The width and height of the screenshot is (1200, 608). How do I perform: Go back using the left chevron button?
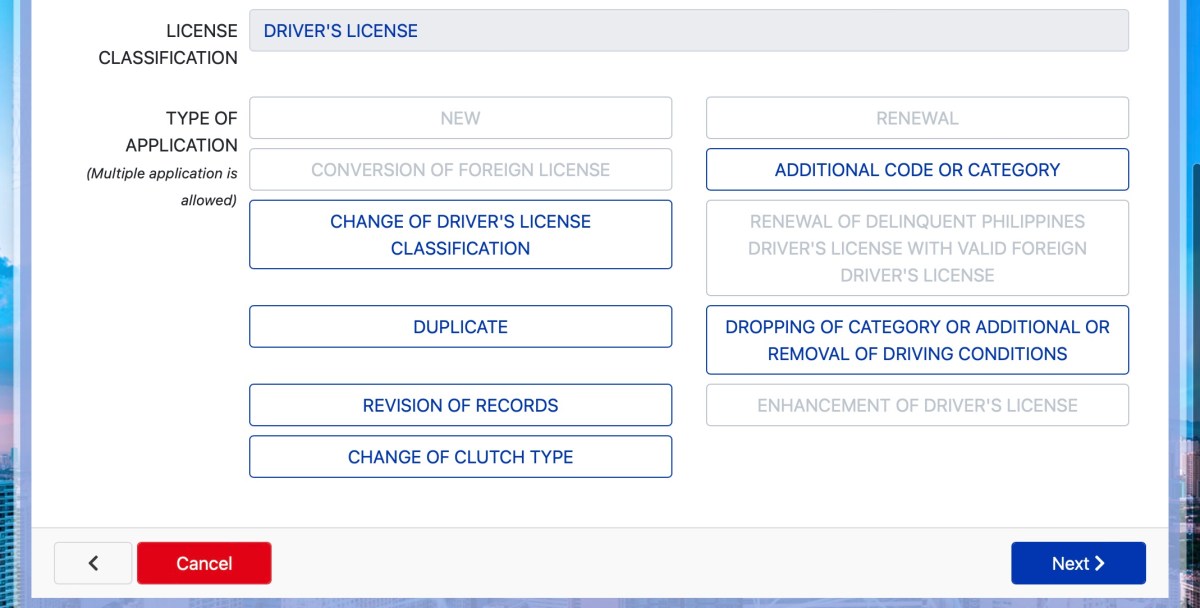tap(93, 563)
